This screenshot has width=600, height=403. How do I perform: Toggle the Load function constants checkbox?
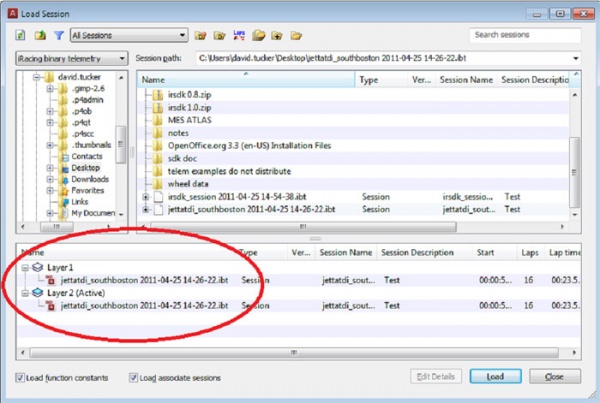[x=21, y=377]
